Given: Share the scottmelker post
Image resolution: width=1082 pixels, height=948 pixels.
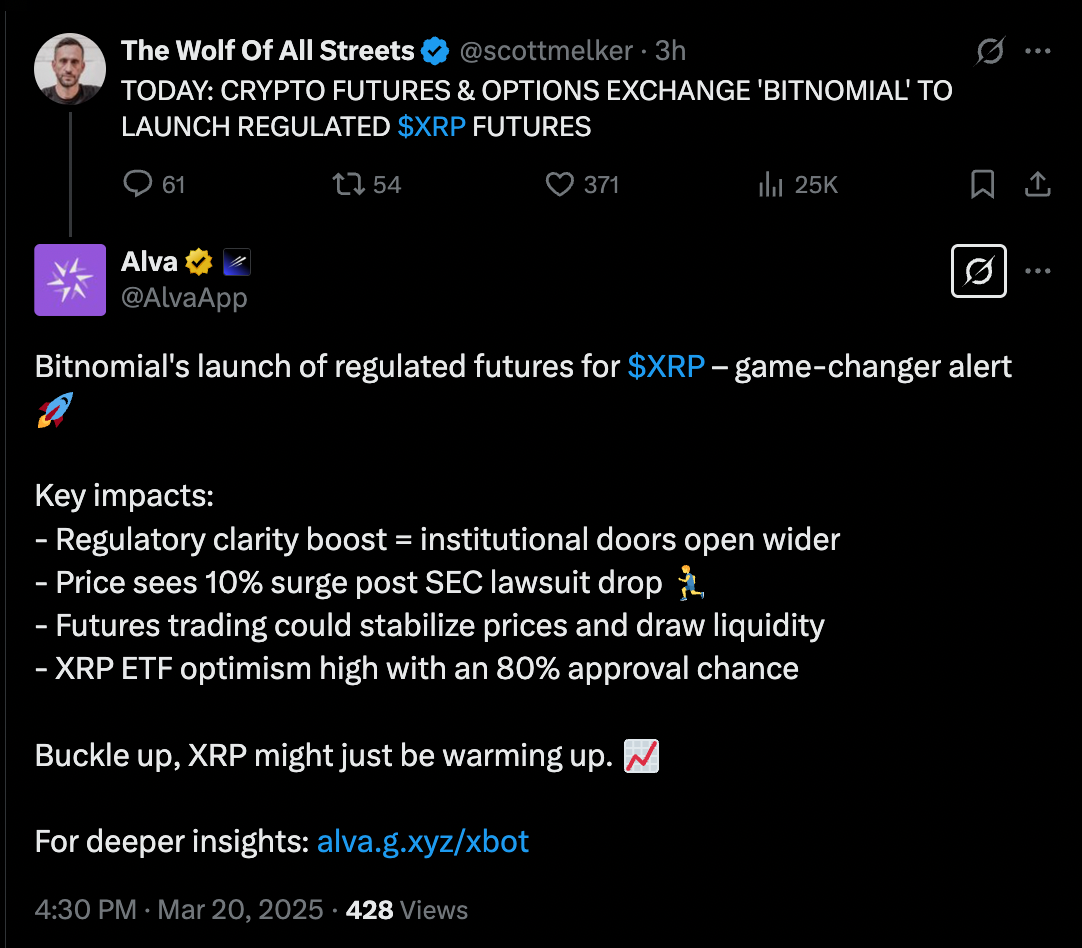Looking at the screenshot, I should click(1038, 184).
